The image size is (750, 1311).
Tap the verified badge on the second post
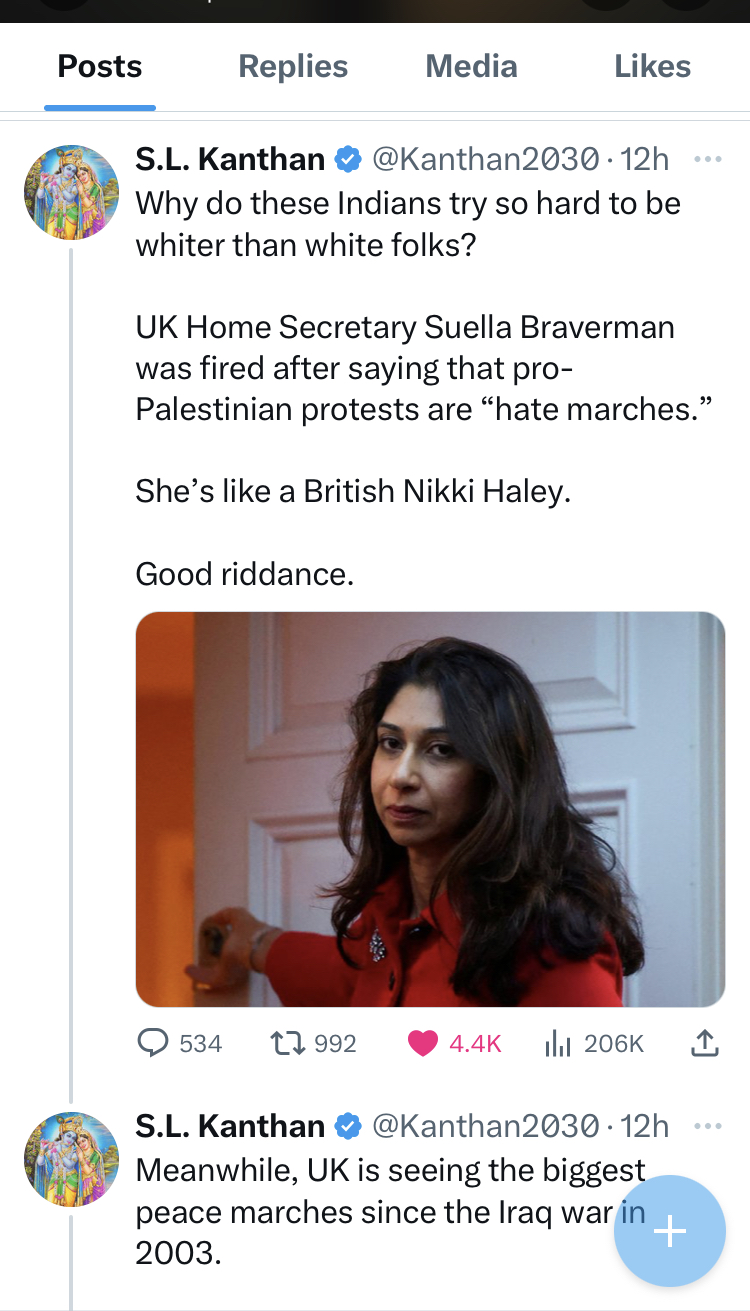tap(347, 1127)
